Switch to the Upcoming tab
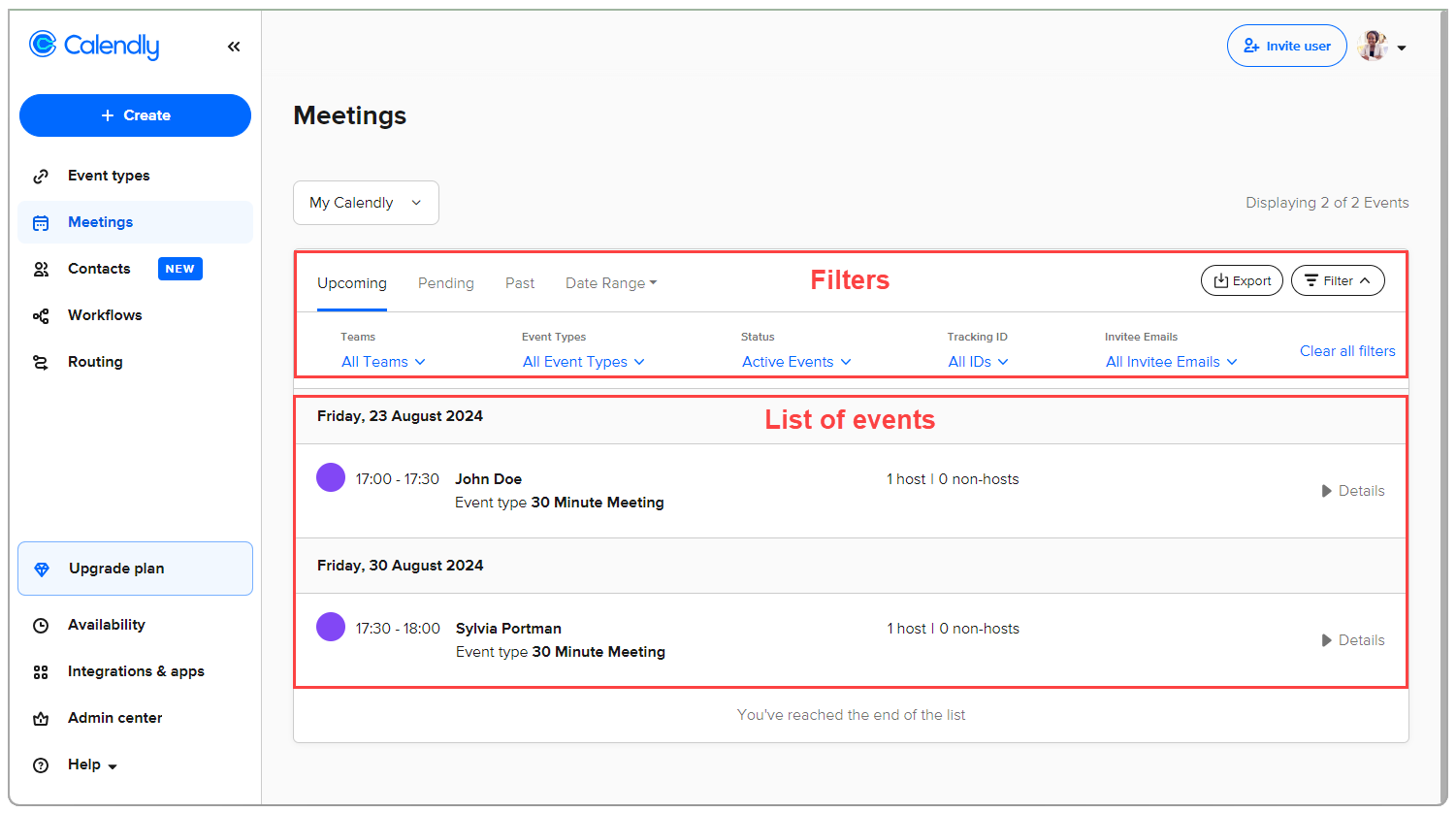 click(x=352, y=283)
